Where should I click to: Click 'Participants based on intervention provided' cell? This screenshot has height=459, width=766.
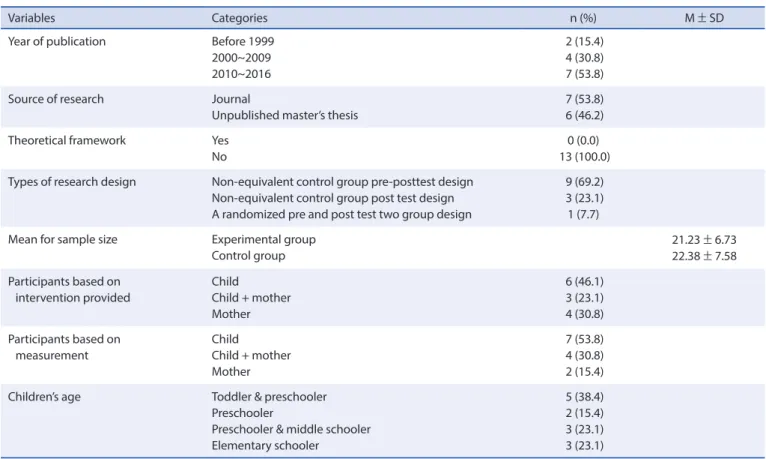[x=69, y=290]
